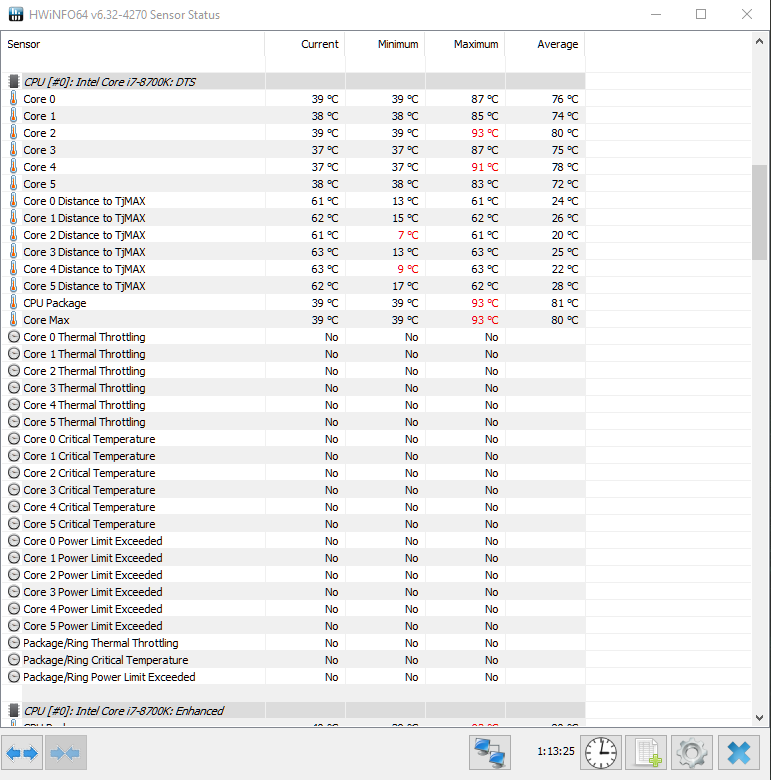This screenshot has height=780, width=771.
Task: Select the Core 3 sensor row
Action: pyautogui.click(x=293, y=150)
